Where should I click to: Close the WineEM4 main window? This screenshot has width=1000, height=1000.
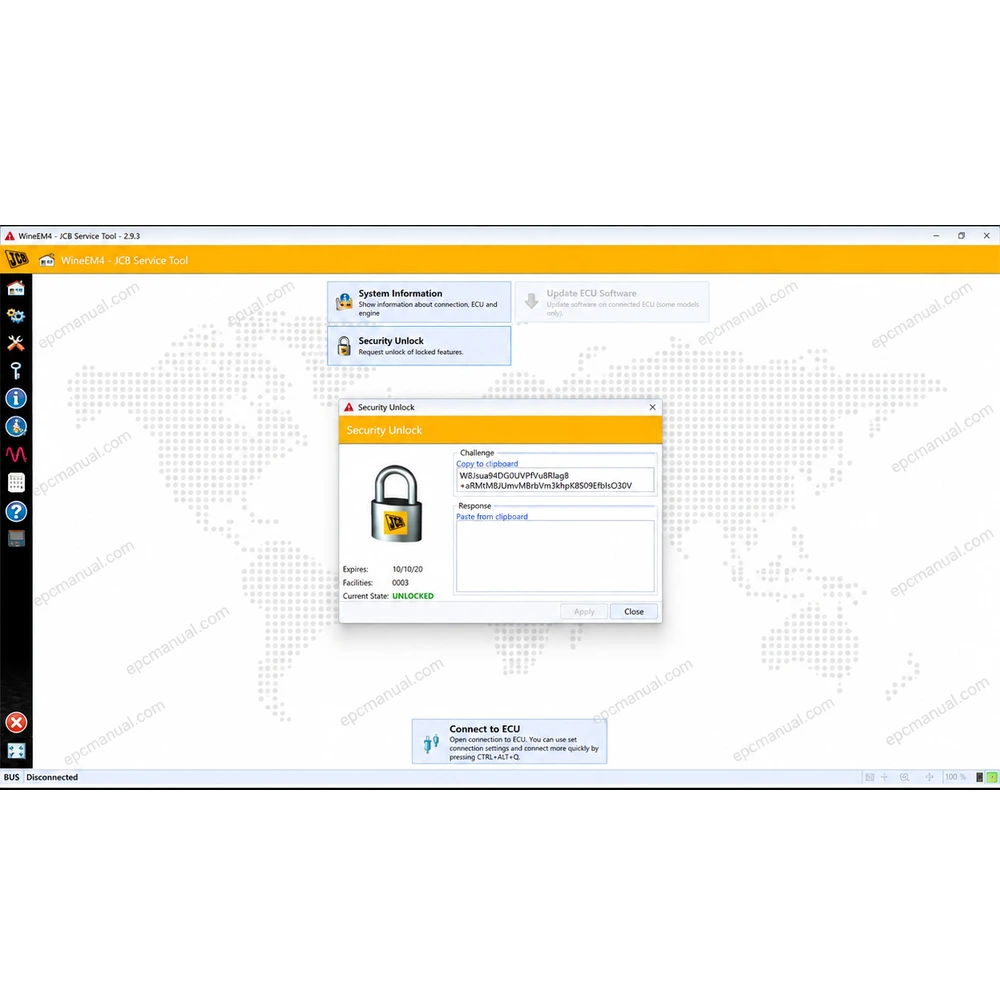click(987, 235)
